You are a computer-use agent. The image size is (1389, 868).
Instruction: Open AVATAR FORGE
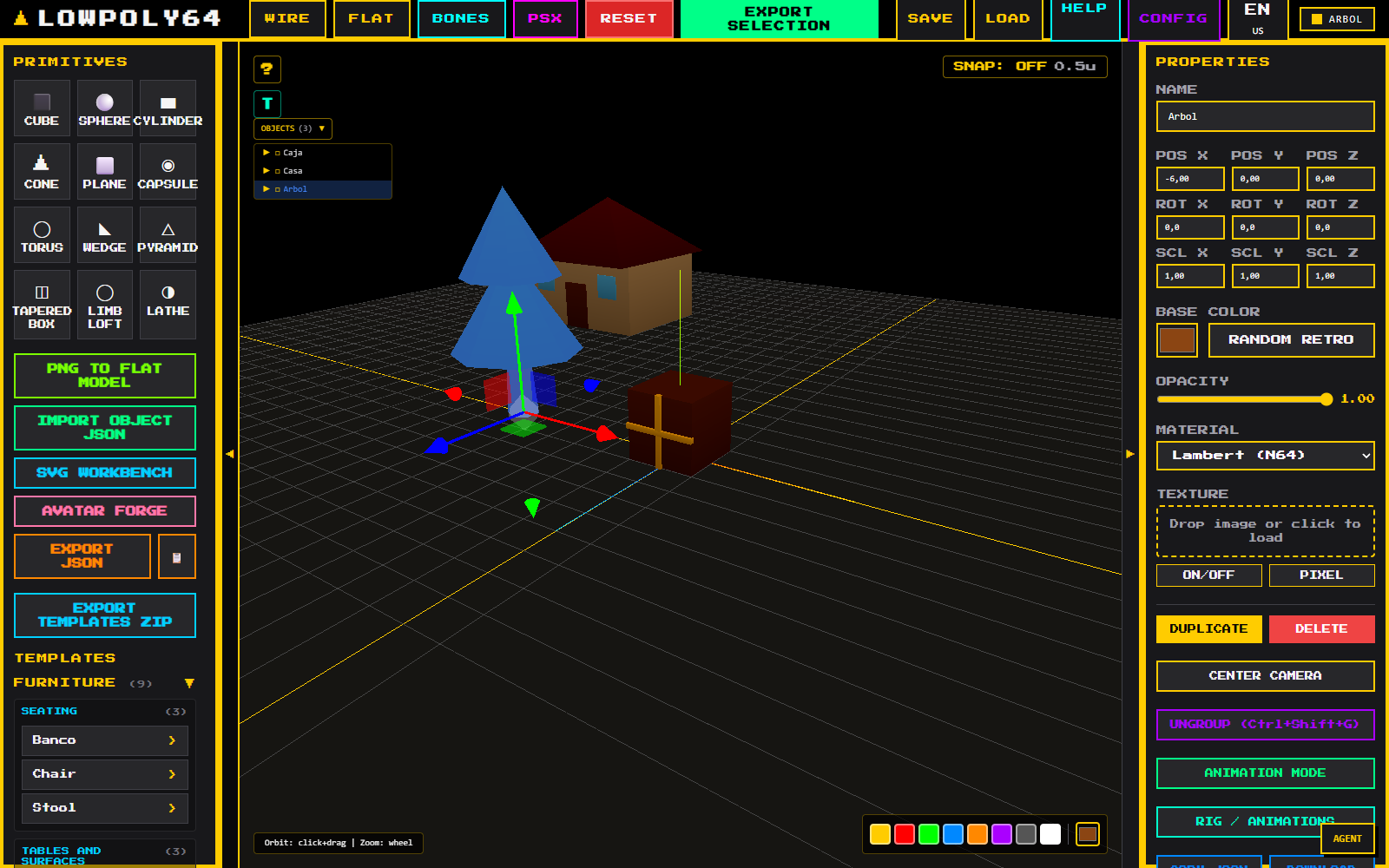(x=104, y=511)
